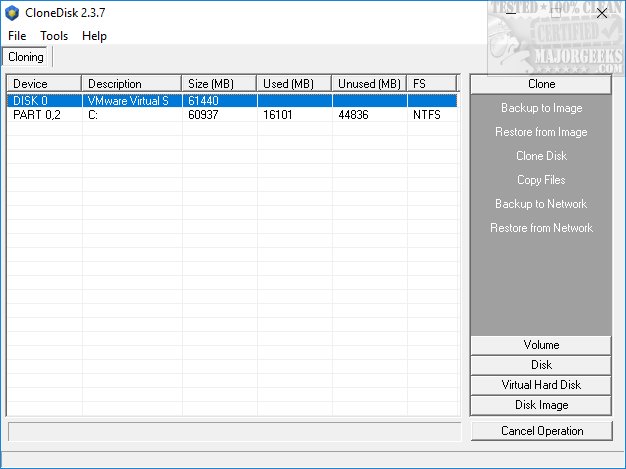
Task: Choose Restore from Network
Action: pyautogui.click(x=541, y=228)
